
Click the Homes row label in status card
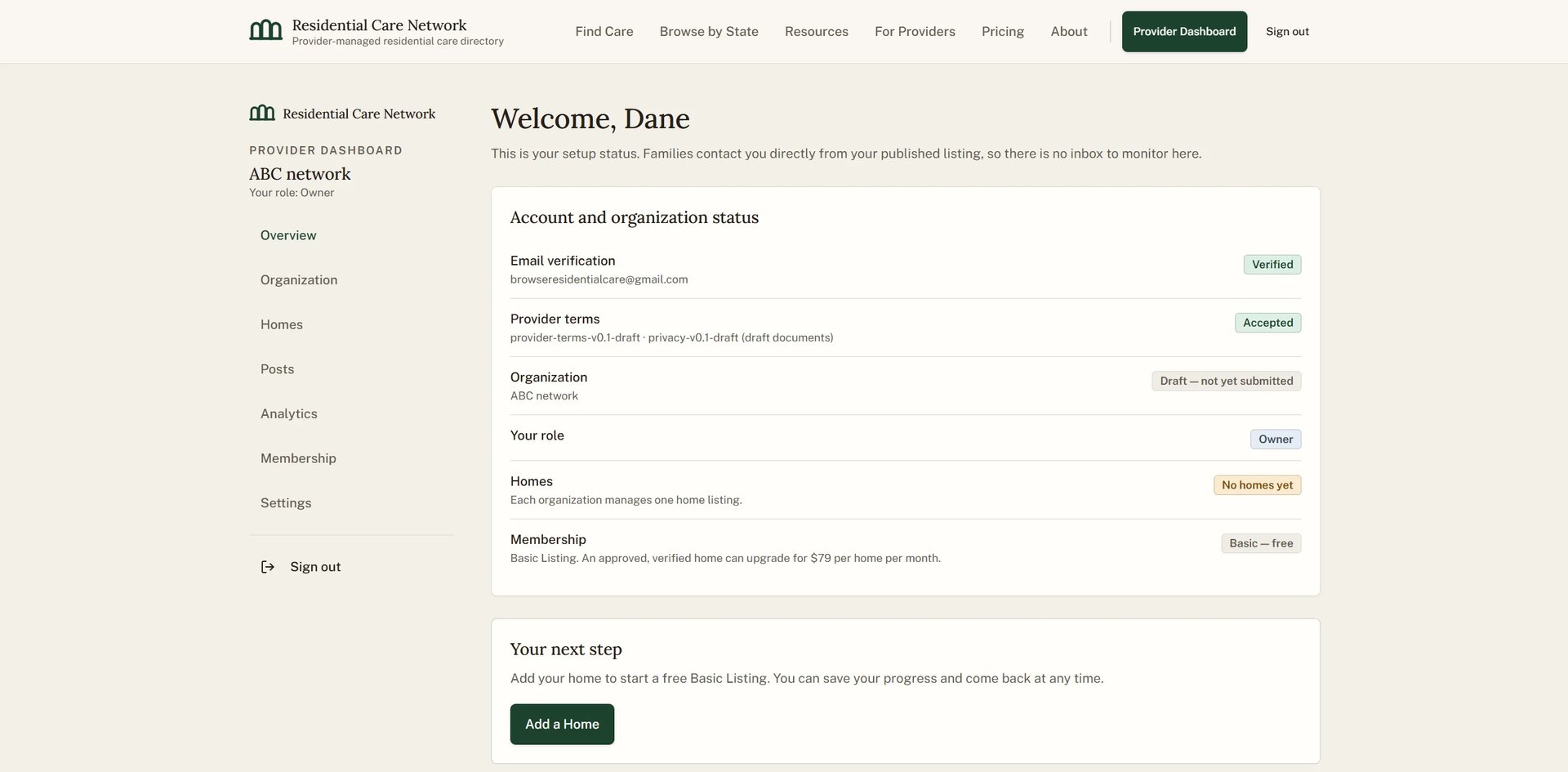click(x=531, y=481)
